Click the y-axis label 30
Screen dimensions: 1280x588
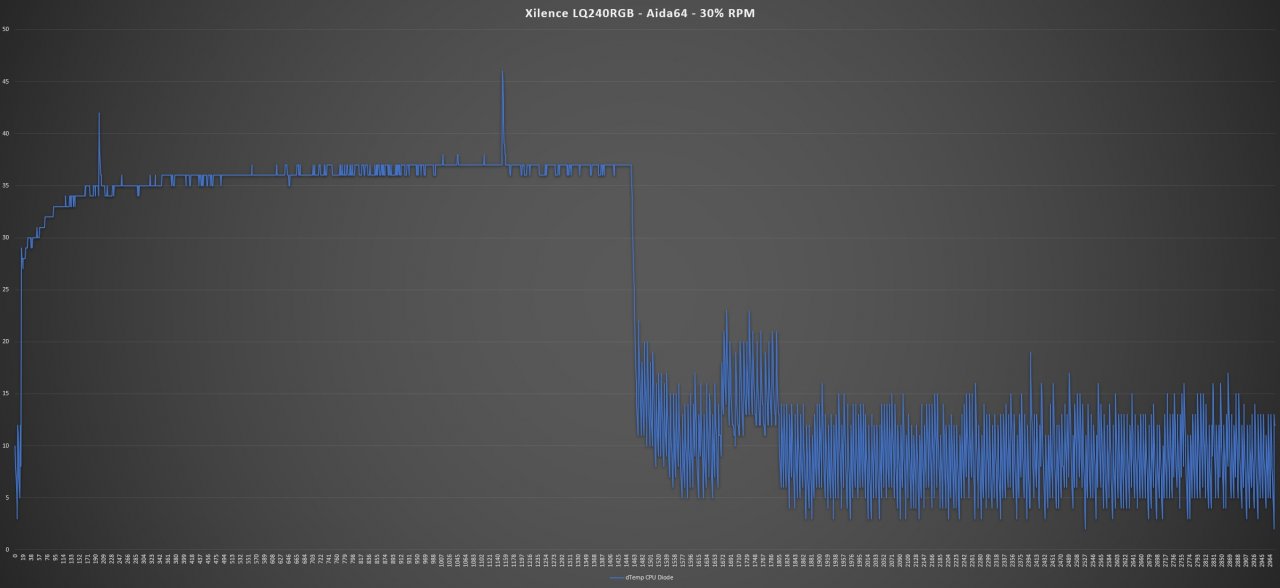coord(7,237)
